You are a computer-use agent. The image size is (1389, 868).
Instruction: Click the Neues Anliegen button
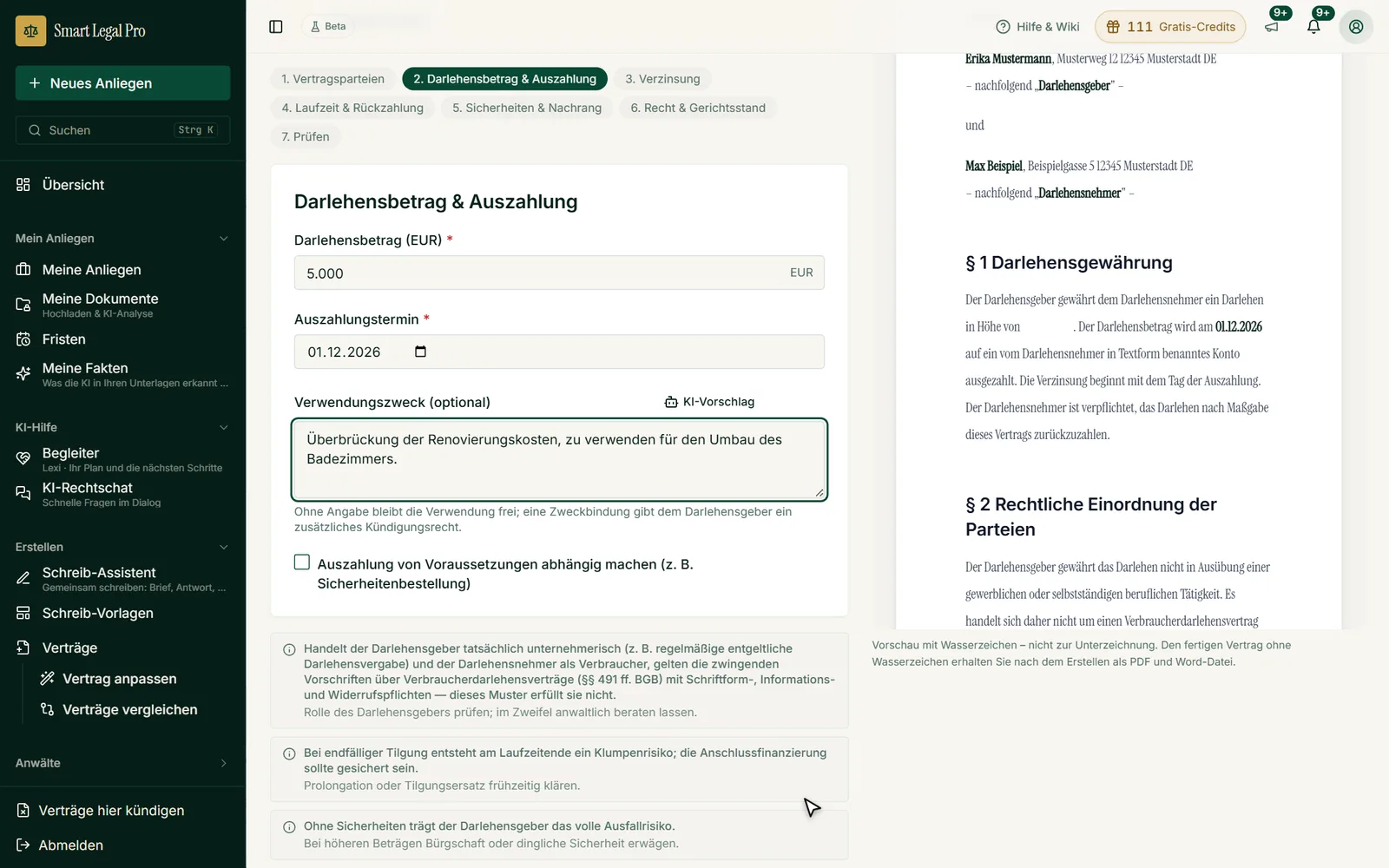(x=122, y=83)
